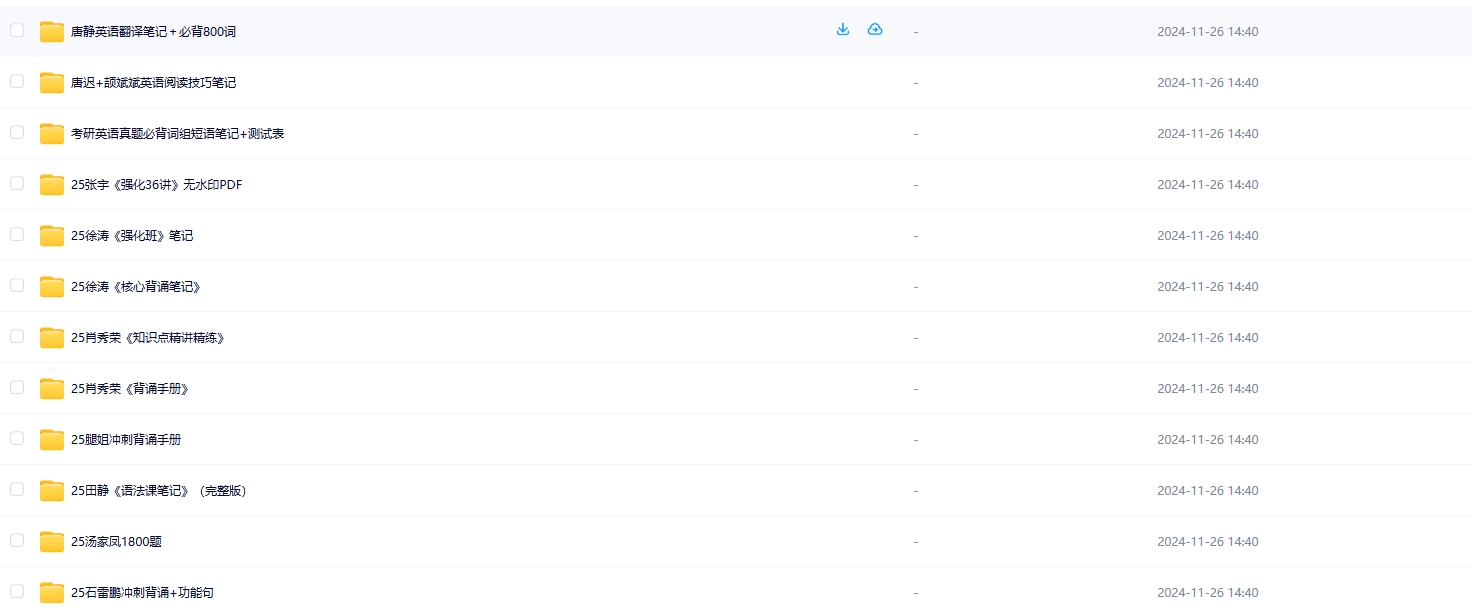
Task: Click folder icon next to 25徐涛《核心背诵笔记》
Action: tap(52, 287)
